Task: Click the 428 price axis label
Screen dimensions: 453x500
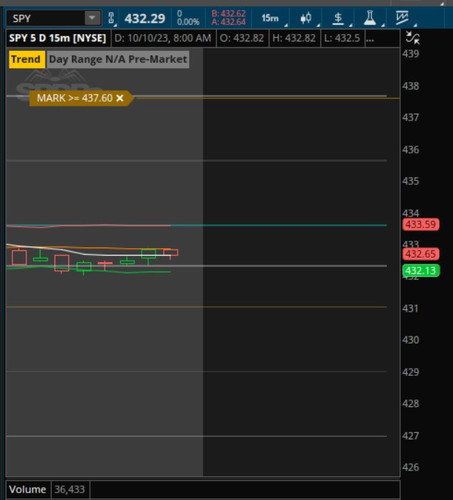Action: click(411, 404)
